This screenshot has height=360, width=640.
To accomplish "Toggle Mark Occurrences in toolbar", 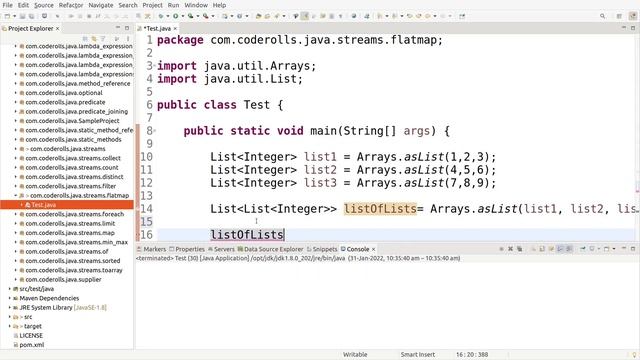I will coord(304,16).
